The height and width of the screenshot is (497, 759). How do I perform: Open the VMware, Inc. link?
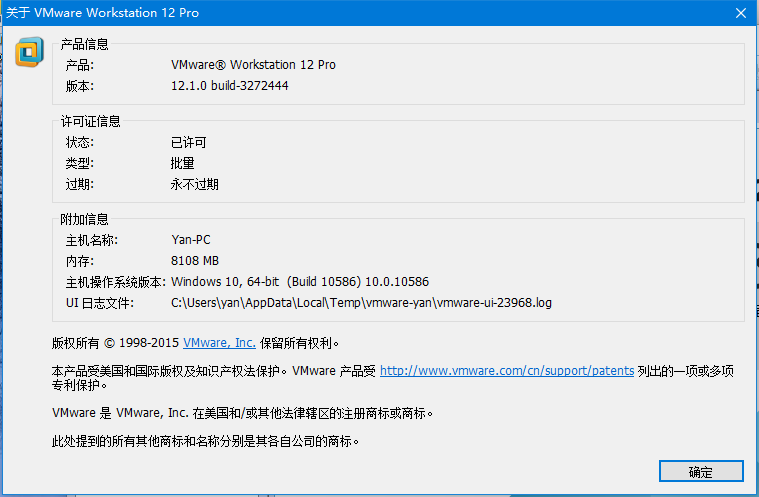tap(219, 343)
